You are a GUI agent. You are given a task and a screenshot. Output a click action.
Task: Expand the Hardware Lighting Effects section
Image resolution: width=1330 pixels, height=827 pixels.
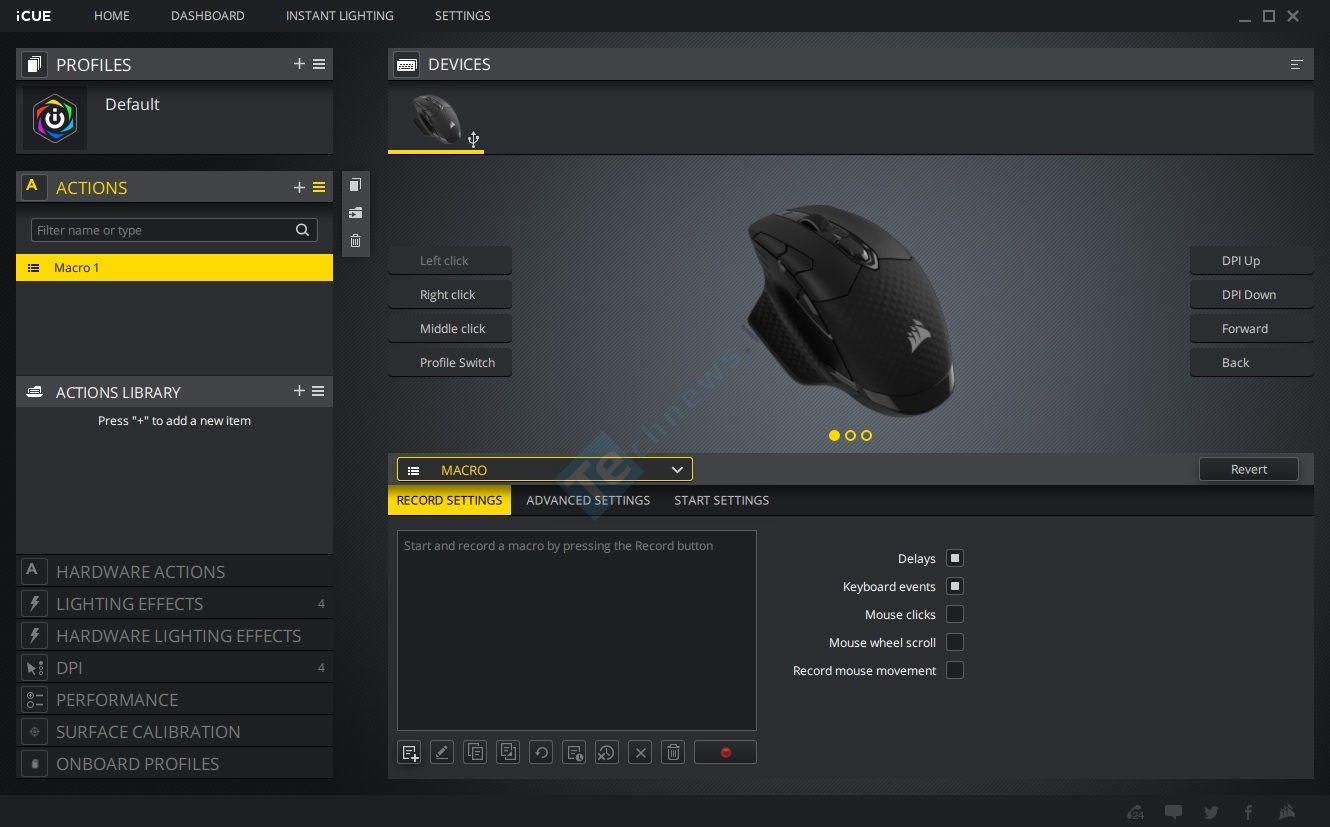174,636
